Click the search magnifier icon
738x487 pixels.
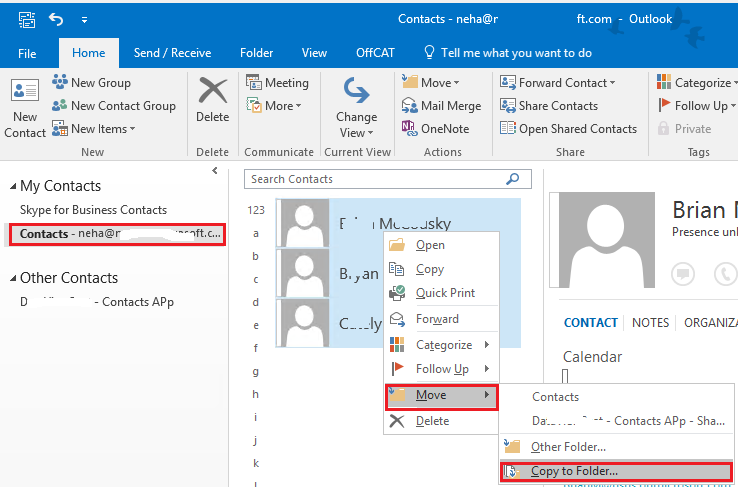click(x=512, y=179)
